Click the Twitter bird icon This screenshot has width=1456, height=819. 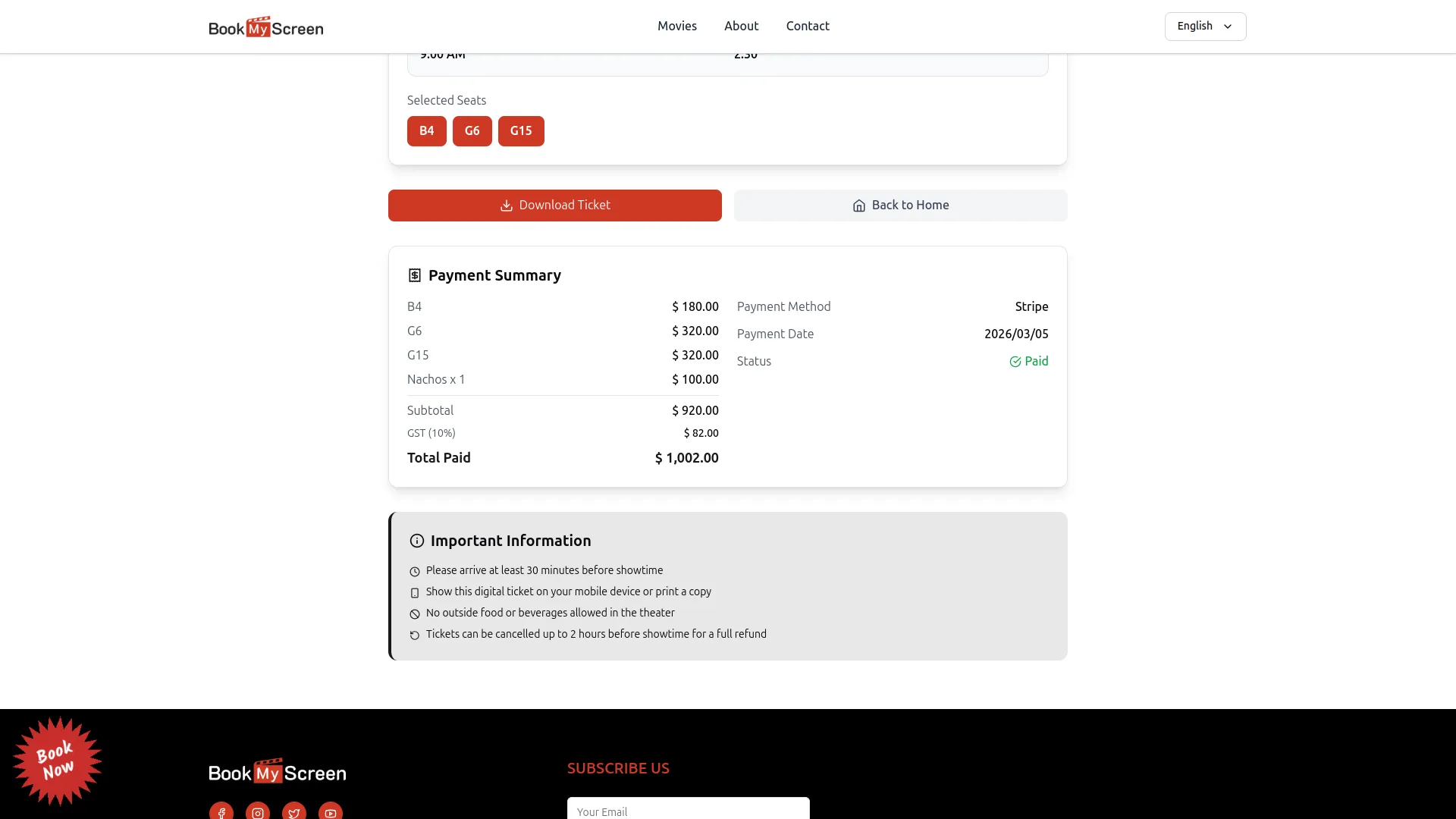[293, 812]
